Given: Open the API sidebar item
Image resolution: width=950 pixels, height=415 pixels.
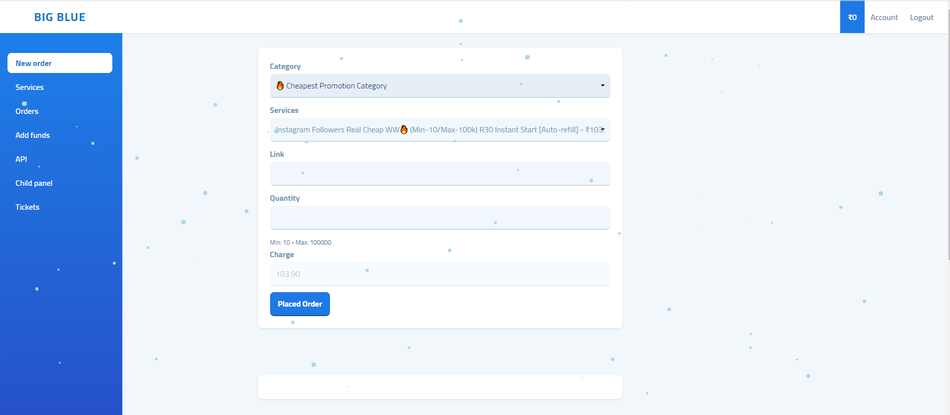Looking at the screenshot, I should tap(22, 159).
